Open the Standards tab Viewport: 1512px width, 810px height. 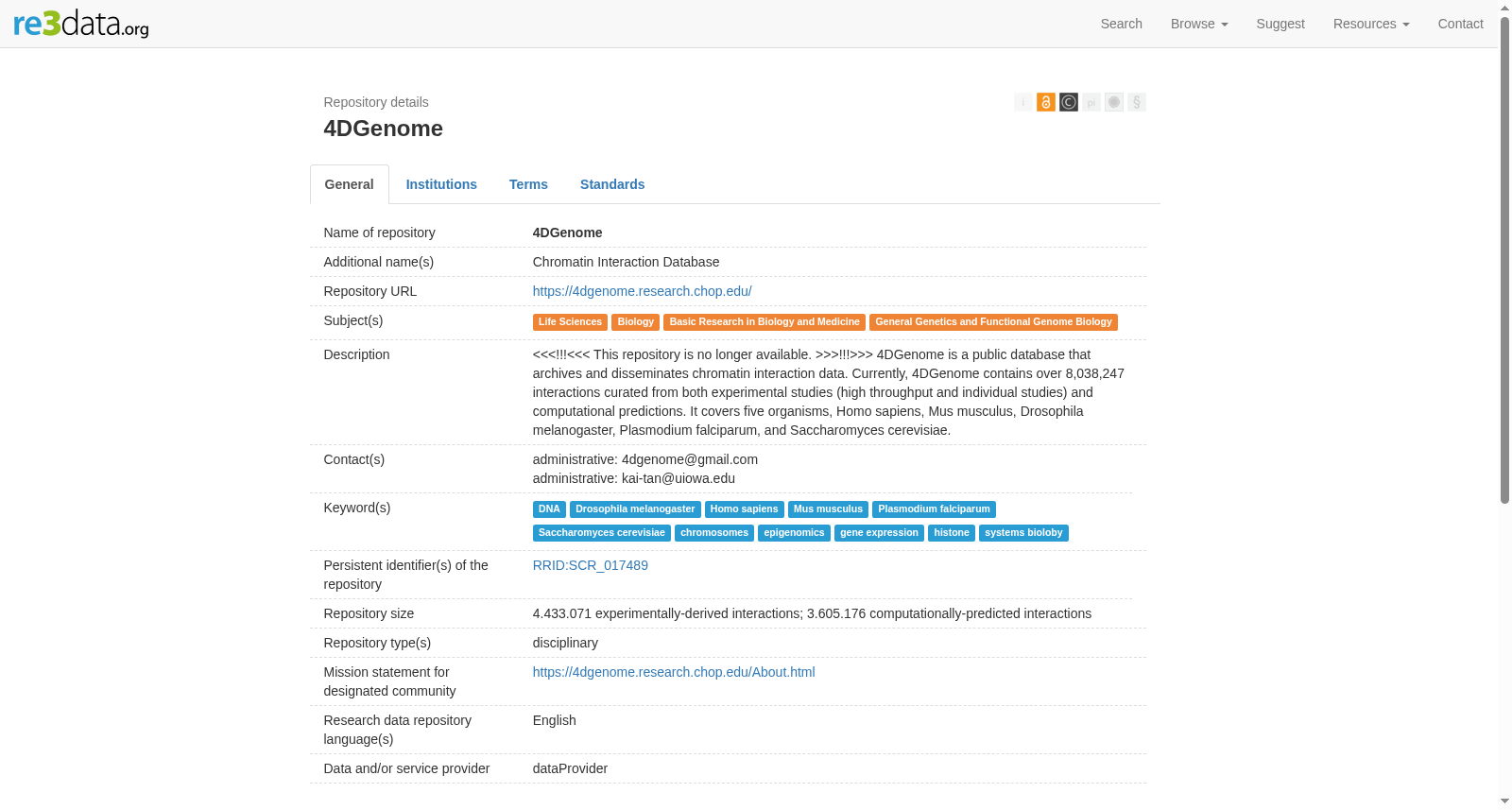pyautogui.click(x=612, y=184)
